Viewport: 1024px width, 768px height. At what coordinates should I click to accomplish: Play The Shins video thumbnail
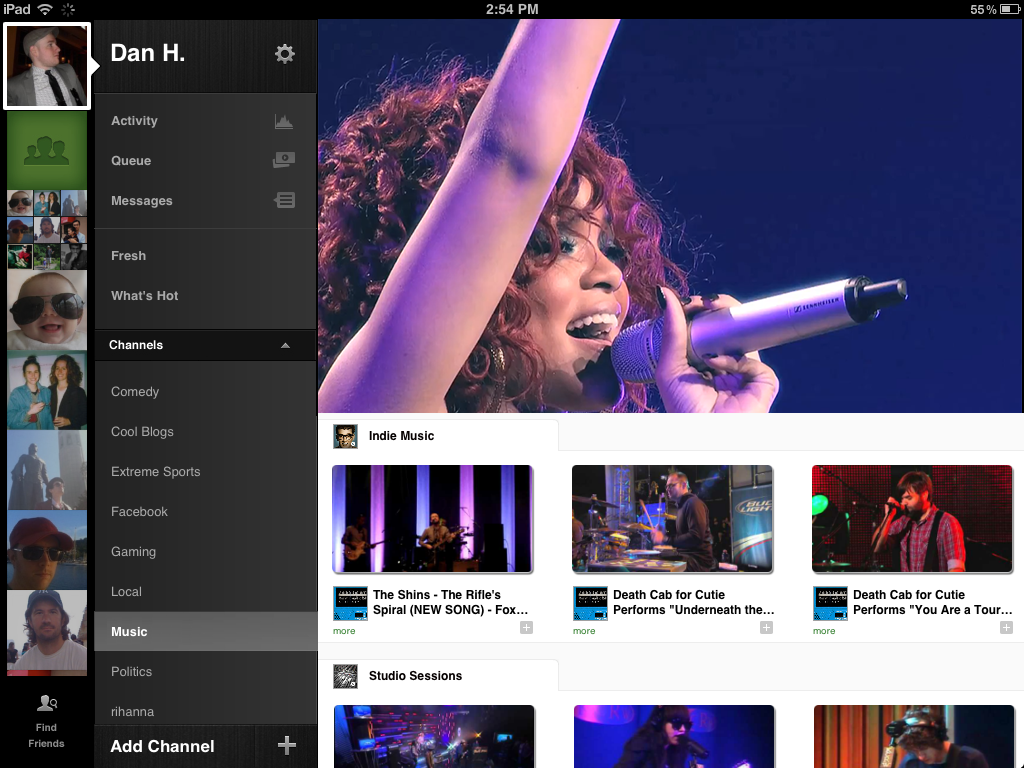click(x=433, y=519)
